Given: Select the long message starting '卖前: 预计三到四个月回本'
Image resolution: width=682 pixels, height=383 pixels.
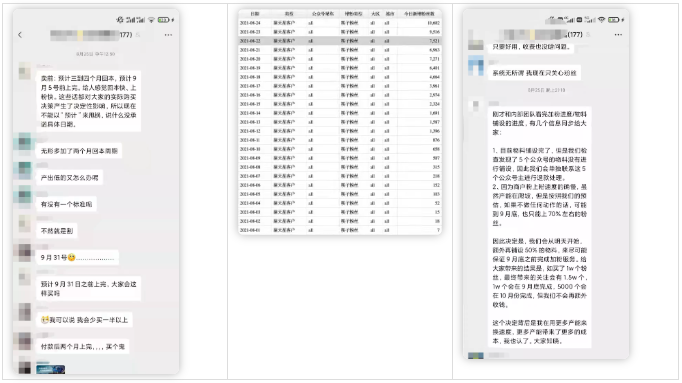Looking at the screenshot, I should 88,101.
